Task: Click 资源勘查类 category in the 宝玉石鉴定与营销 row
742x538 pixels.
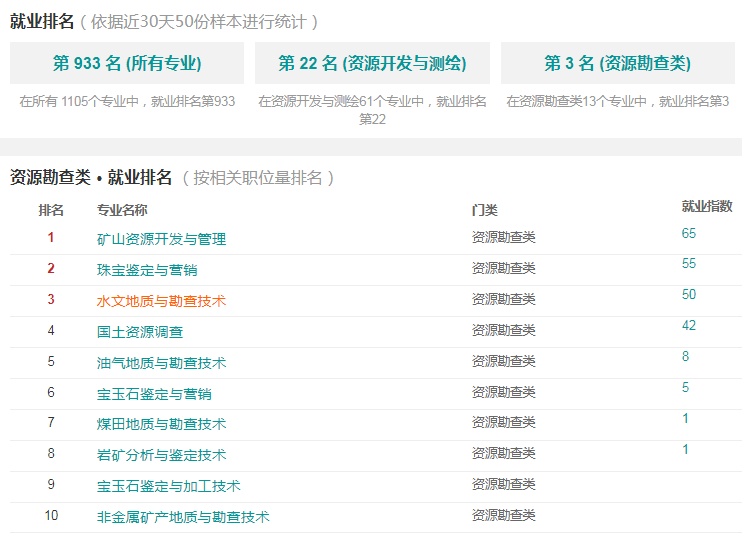Action: click(x=504, y=392)
